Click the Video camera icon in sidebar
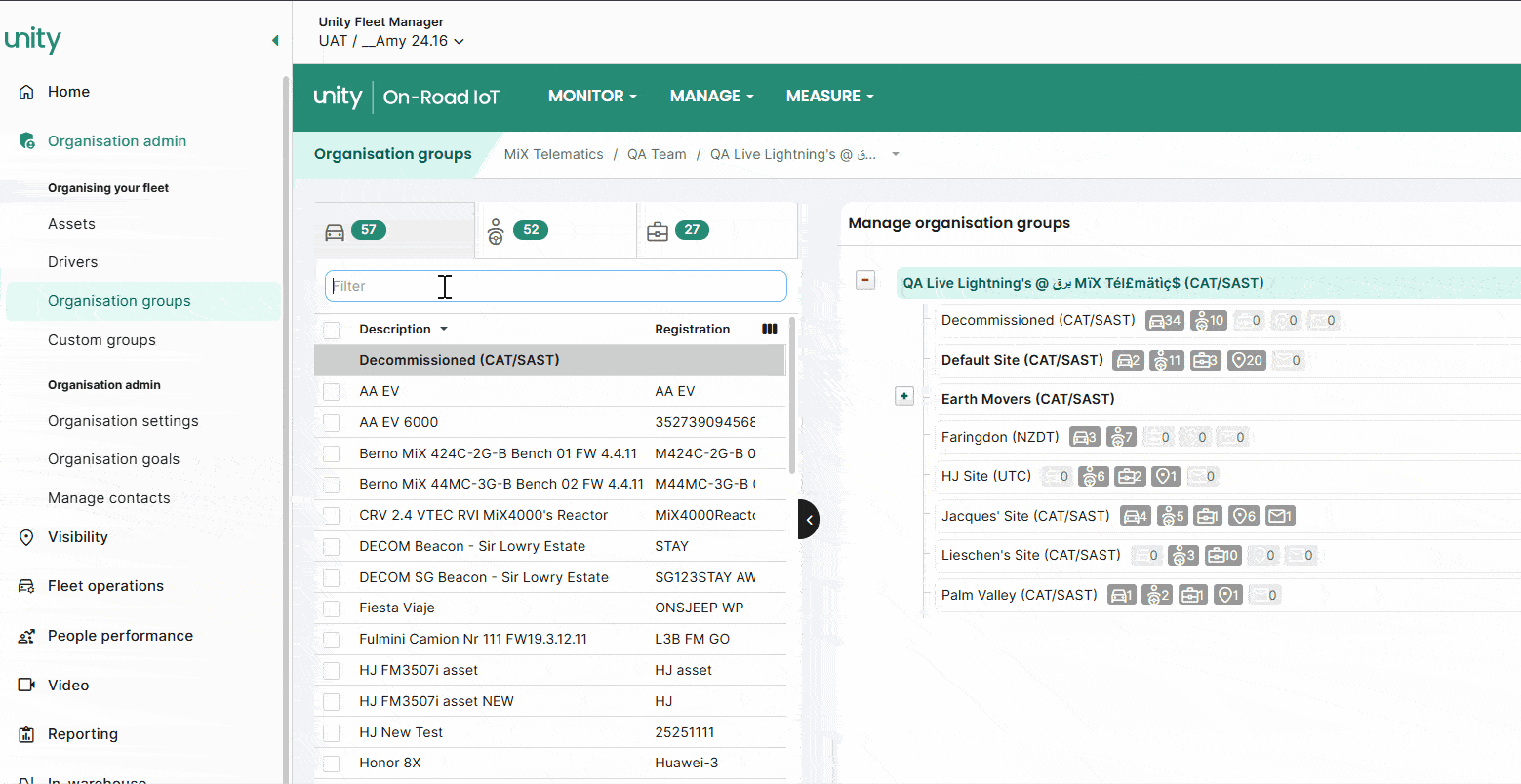1521x784 pixels. (x=26, y=686)
